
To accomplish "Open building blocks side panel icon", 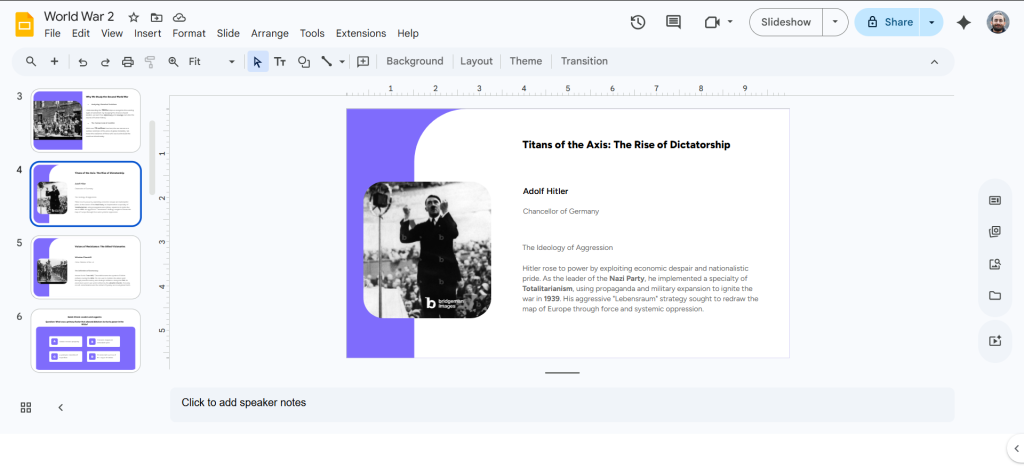I will (x=995, y=232).
